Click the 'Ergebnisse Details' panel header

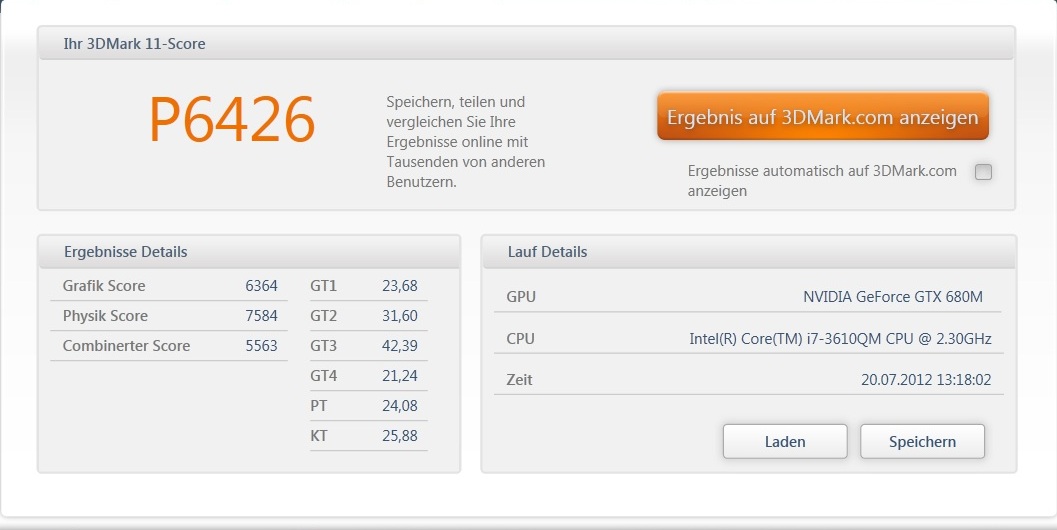(126, 252)
